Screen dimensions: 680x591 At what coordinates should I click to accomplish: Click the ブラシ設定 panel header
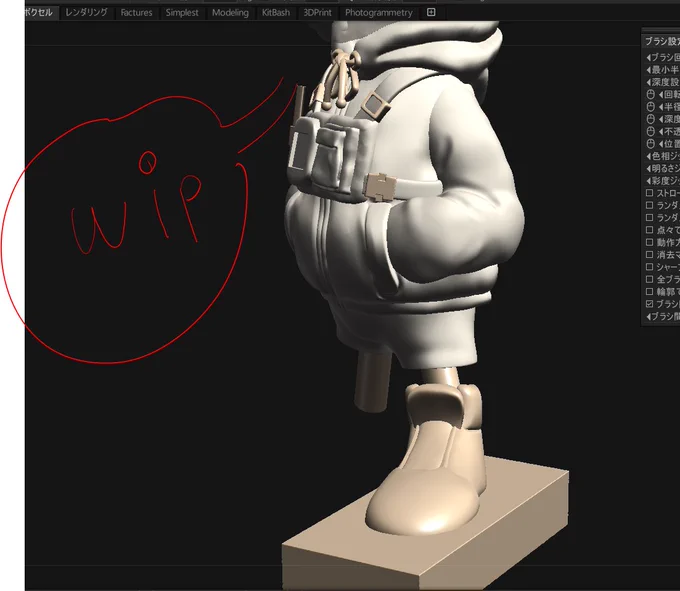tap(661, 41)
